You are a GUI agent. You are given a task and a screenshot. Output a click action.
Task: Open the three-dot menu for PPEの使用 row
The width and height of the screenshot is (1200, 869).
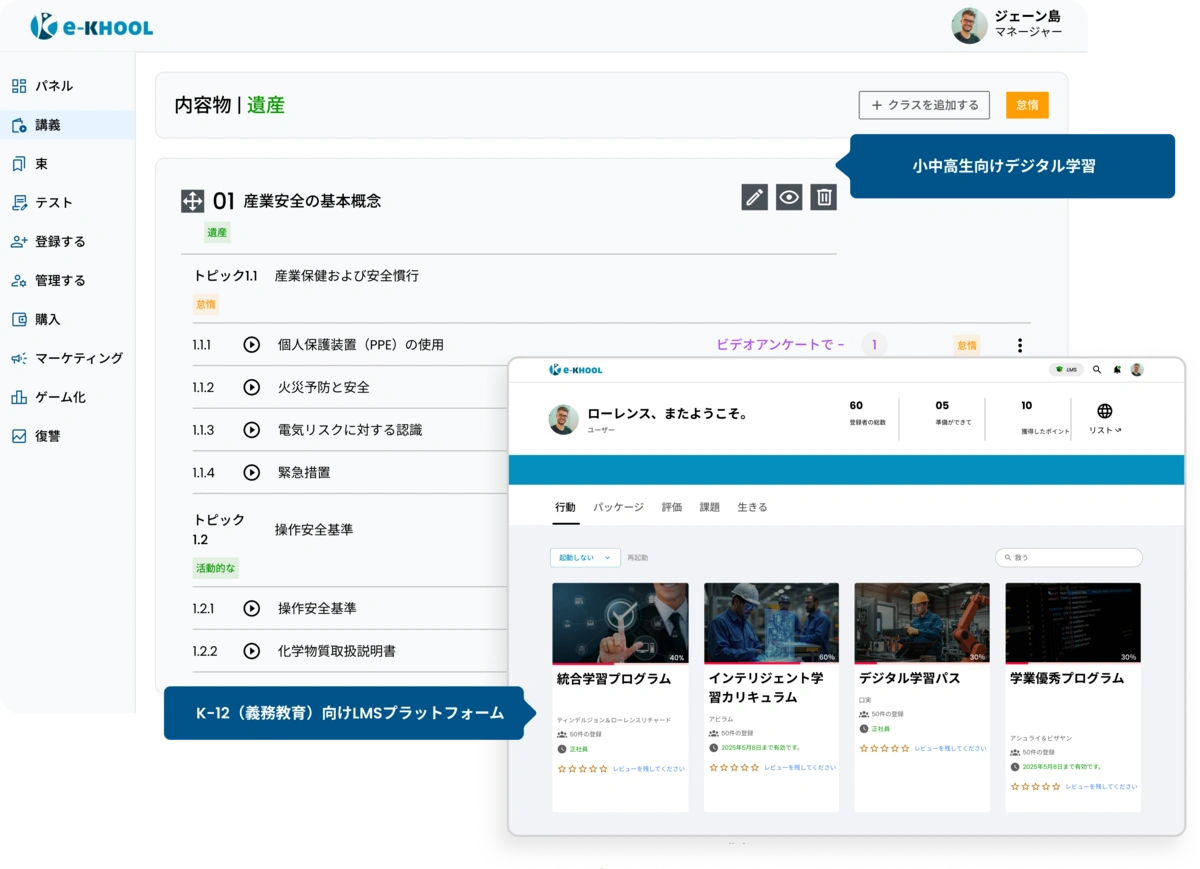[x=1019, y=344]
